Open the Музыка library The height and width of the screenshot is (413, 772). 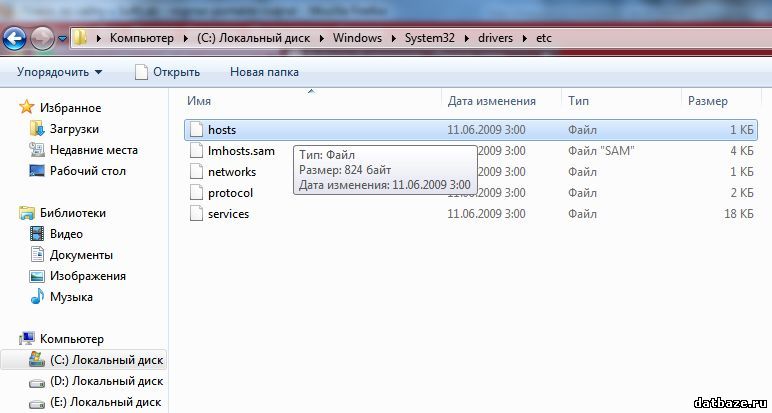click(71, 297)
